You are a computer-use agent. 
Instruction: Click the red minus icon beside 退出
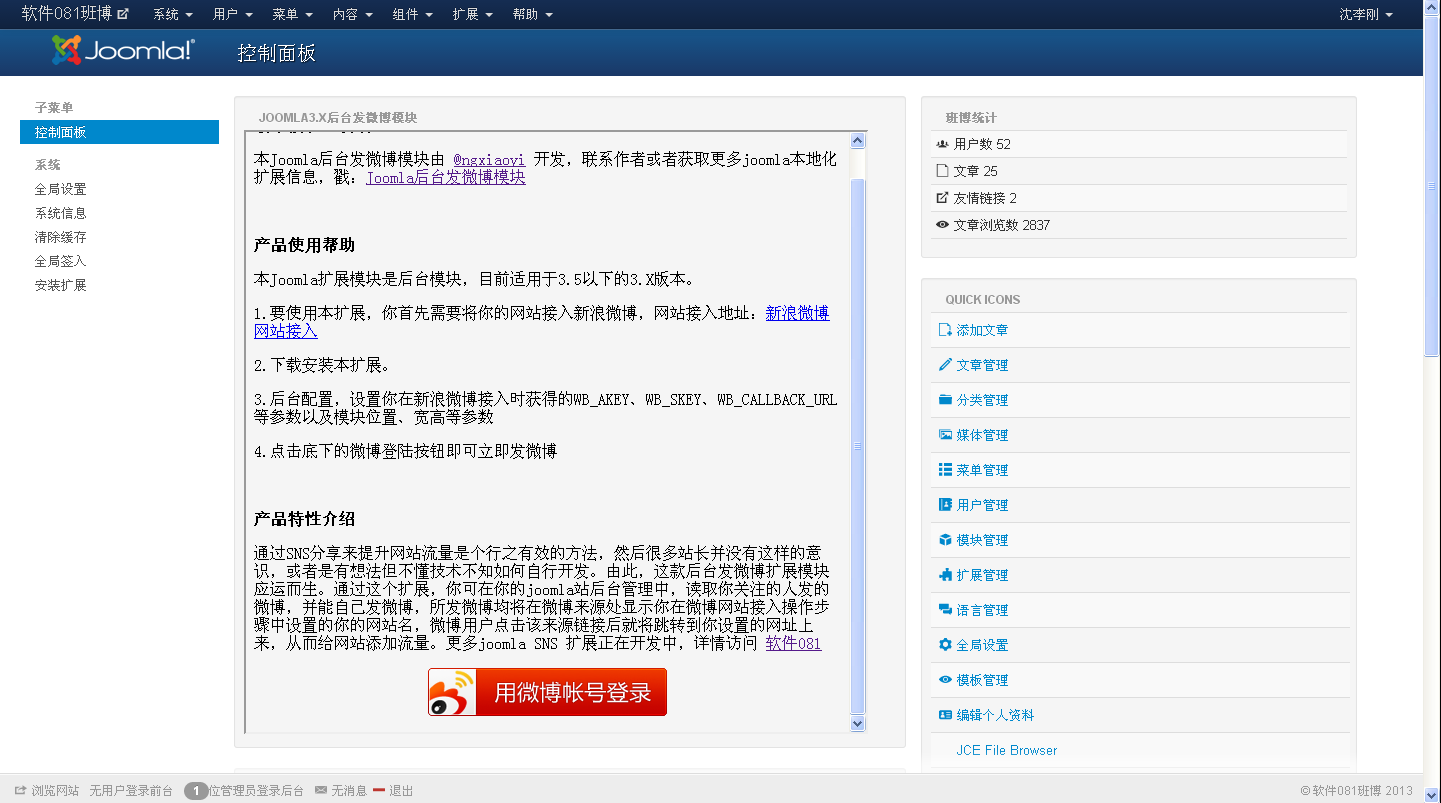coord(379,790)
